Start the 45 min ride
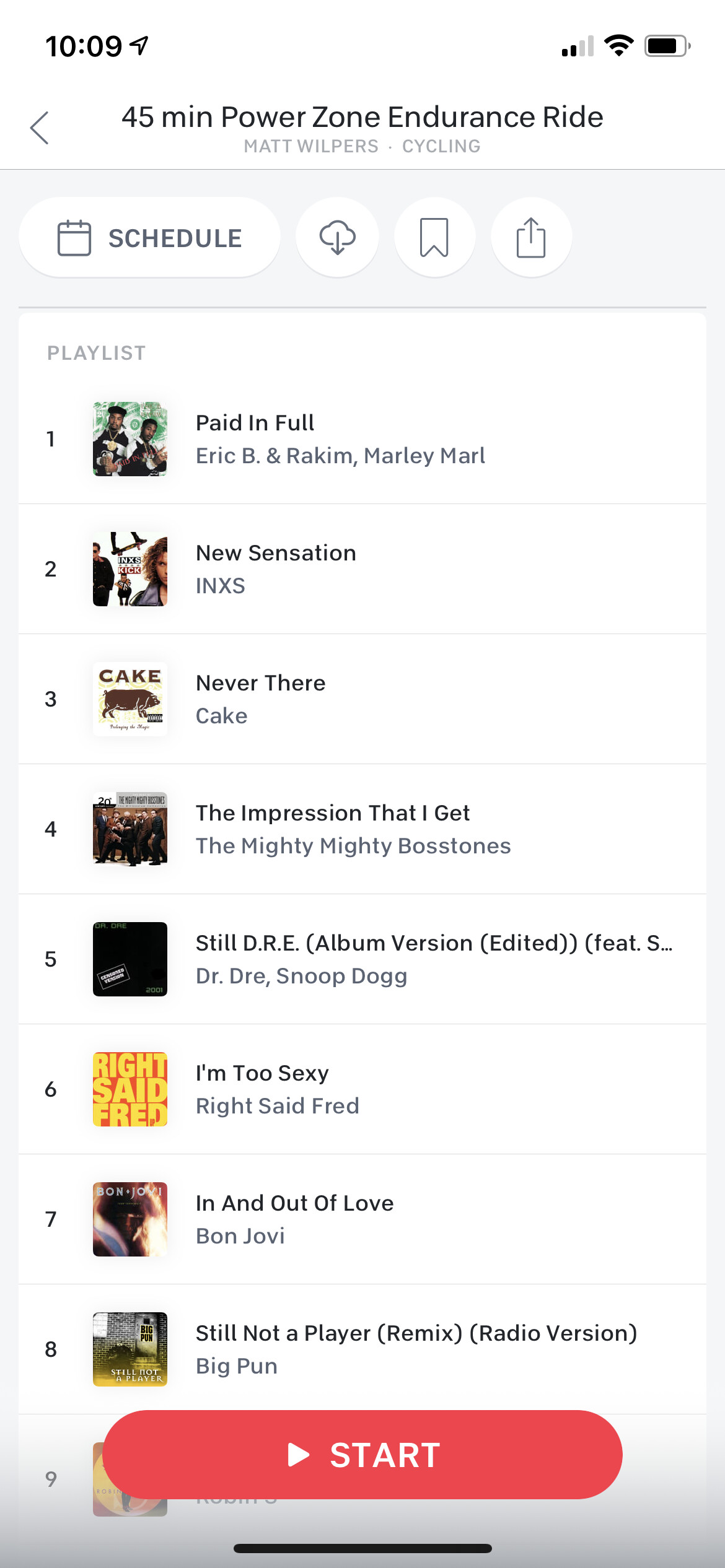Screen dimensions: 725x1568 (362, 1455)
